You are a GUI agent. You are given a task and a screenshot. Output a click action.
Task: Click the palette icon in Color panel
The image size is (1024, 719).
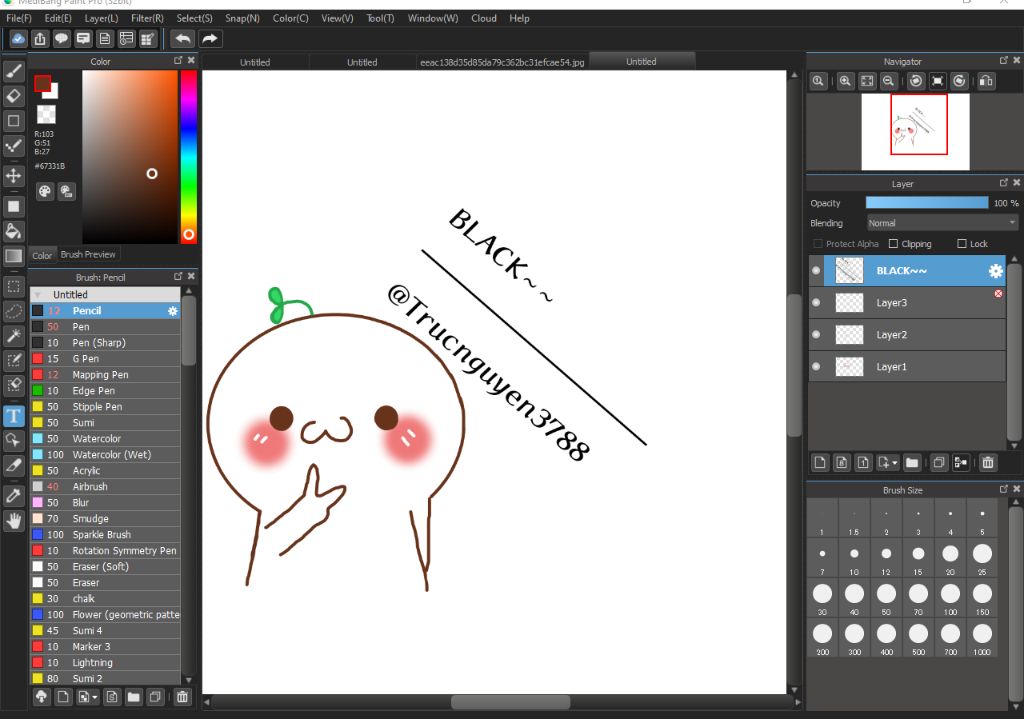coord(44,191)
